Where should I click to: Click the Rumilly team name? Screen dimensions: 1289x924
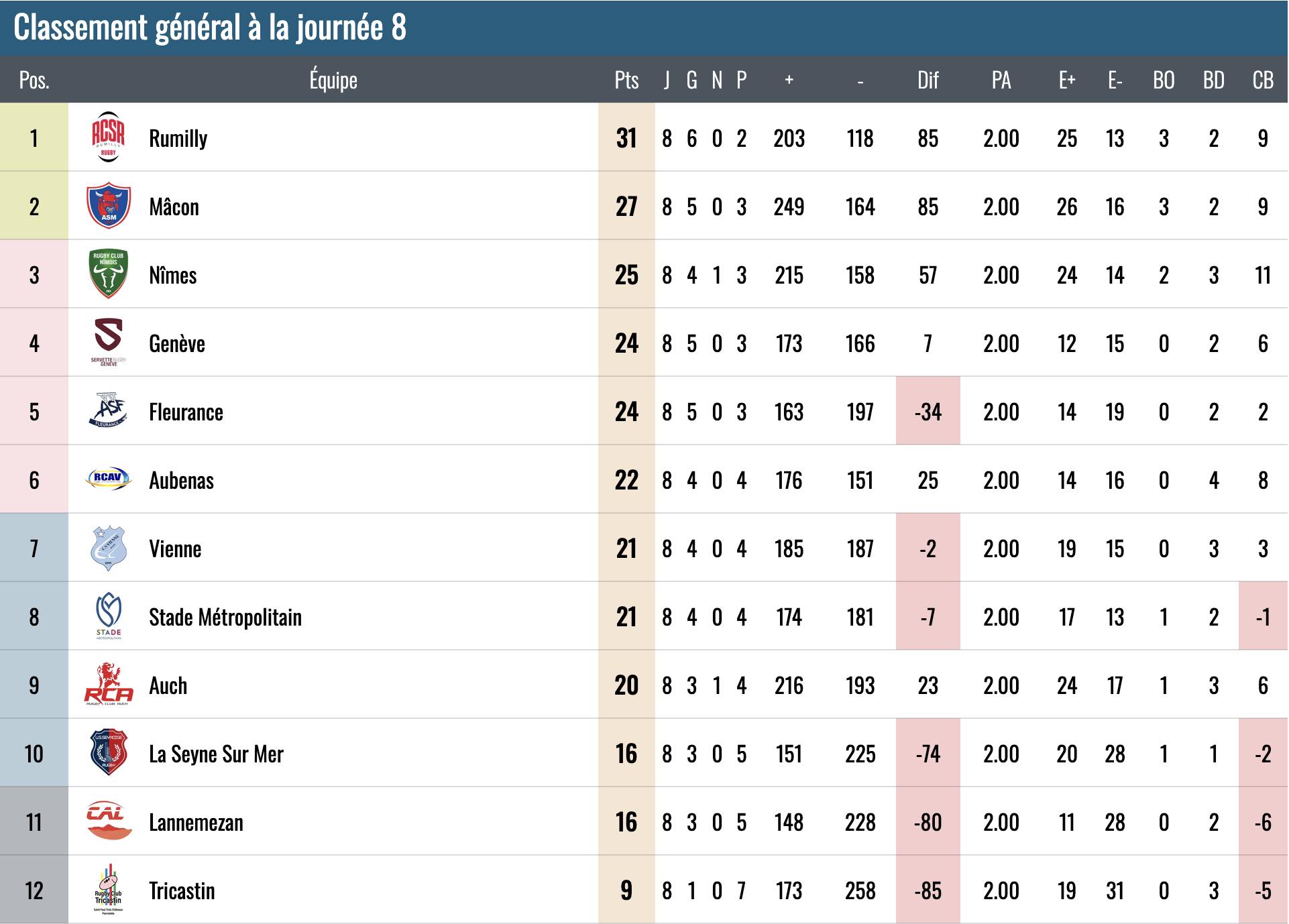click(x=178, y=139)
